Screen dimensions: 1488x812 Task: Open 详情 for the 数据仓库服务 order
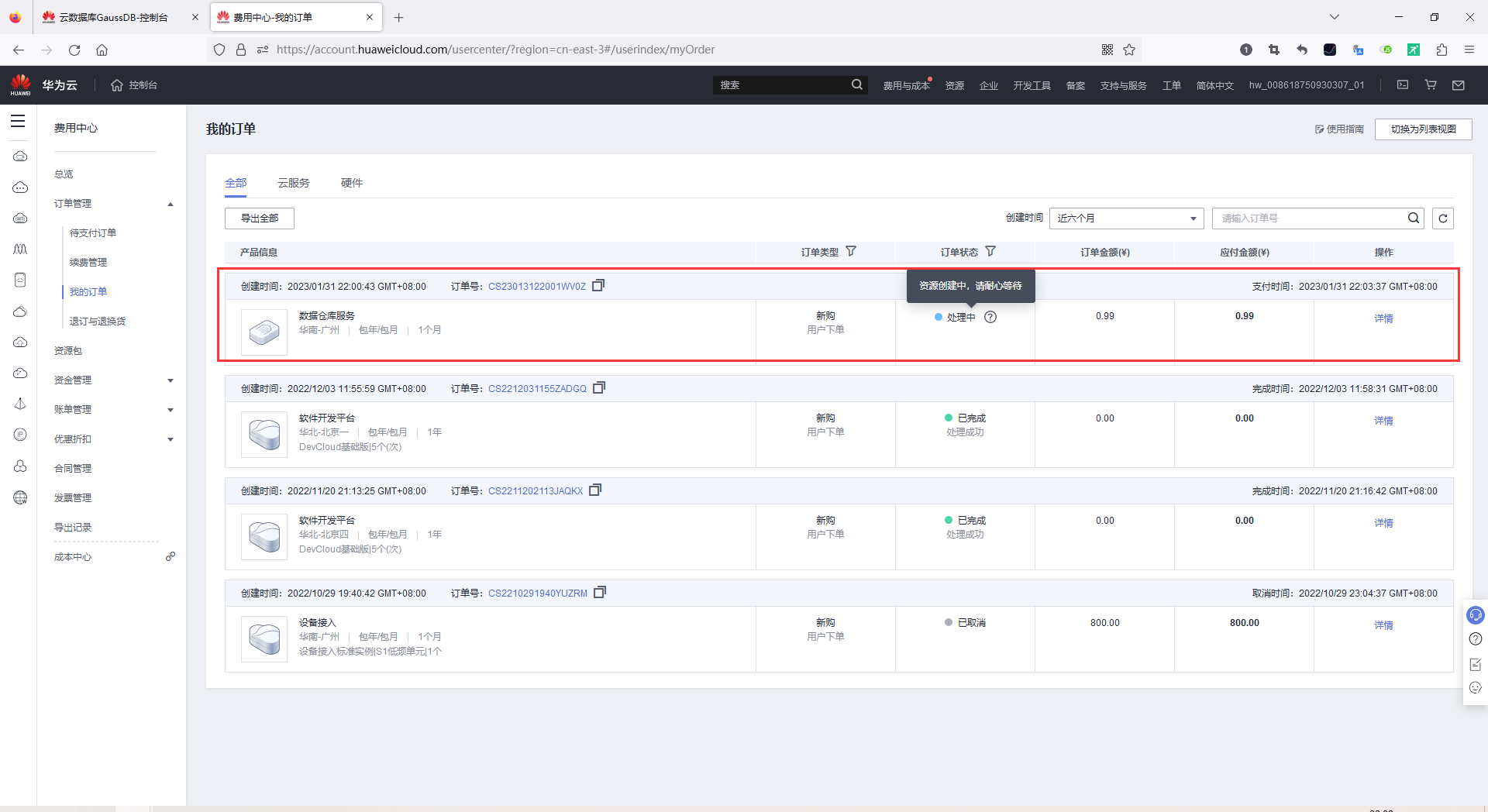(1383, 318)
